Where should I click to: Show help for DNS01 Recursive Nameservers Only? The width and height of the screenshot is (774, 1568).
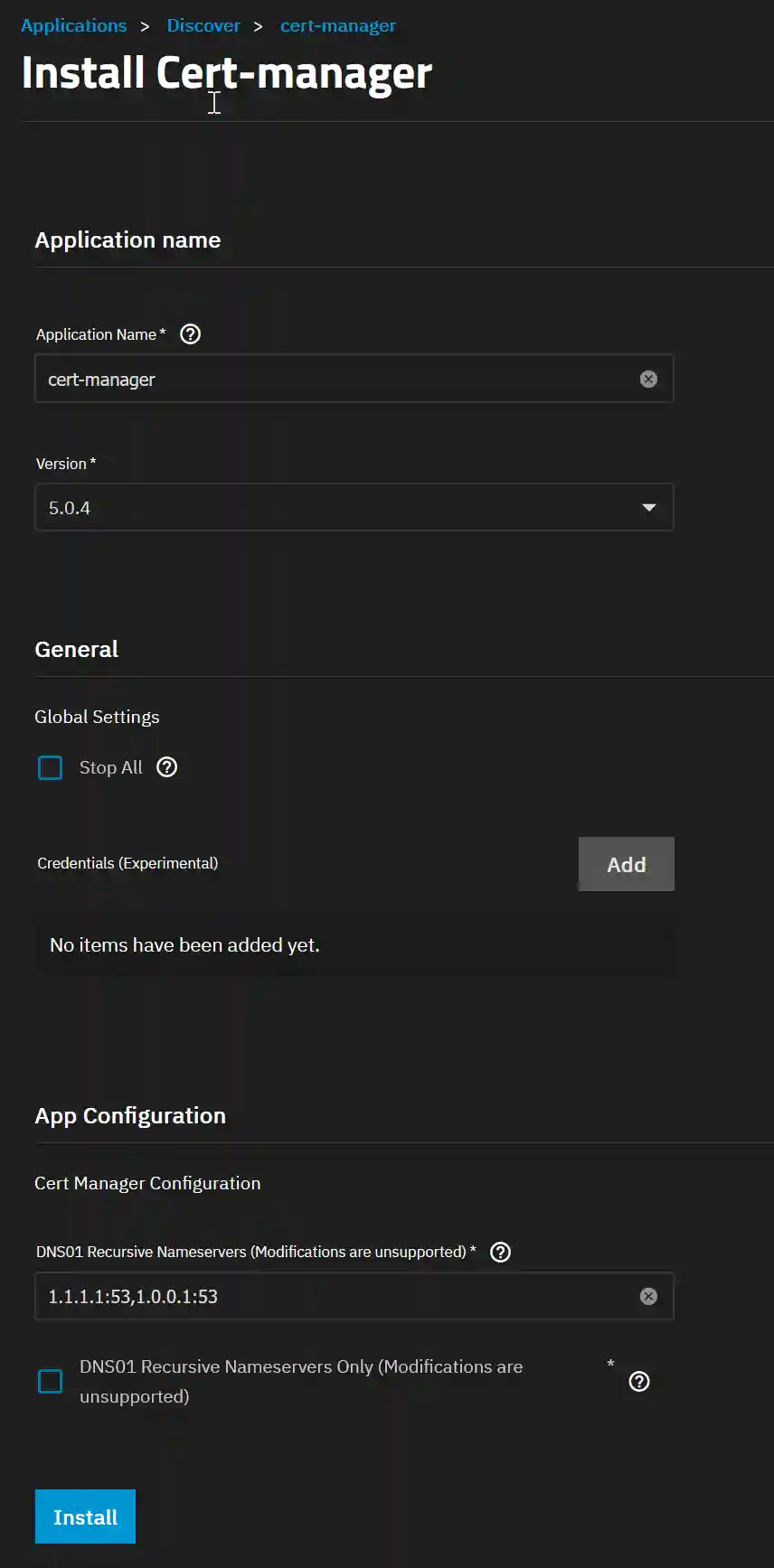click(x=639, y=1382)
